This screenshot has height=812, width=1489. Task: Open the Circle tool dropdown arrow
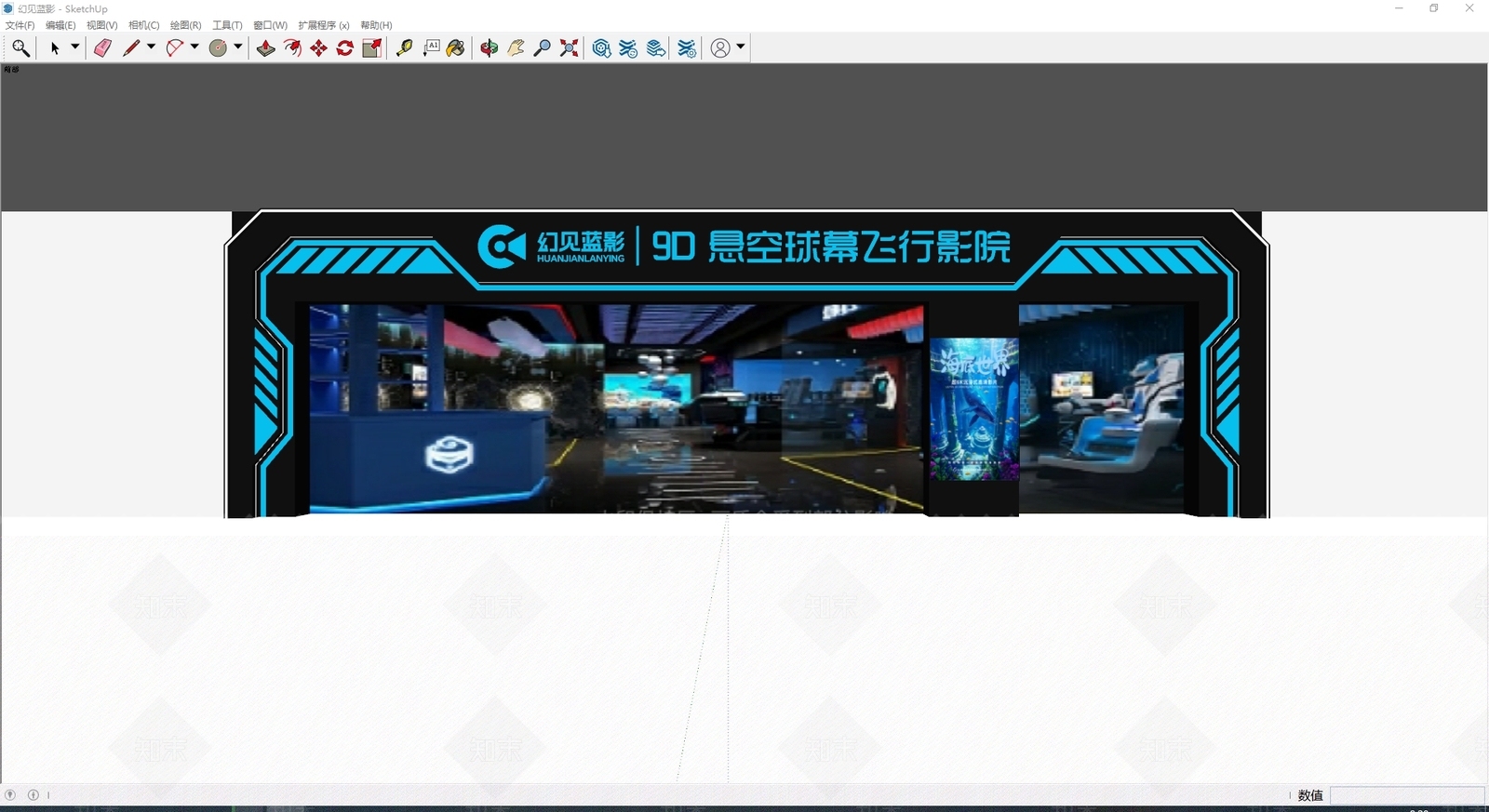[238, 47]
